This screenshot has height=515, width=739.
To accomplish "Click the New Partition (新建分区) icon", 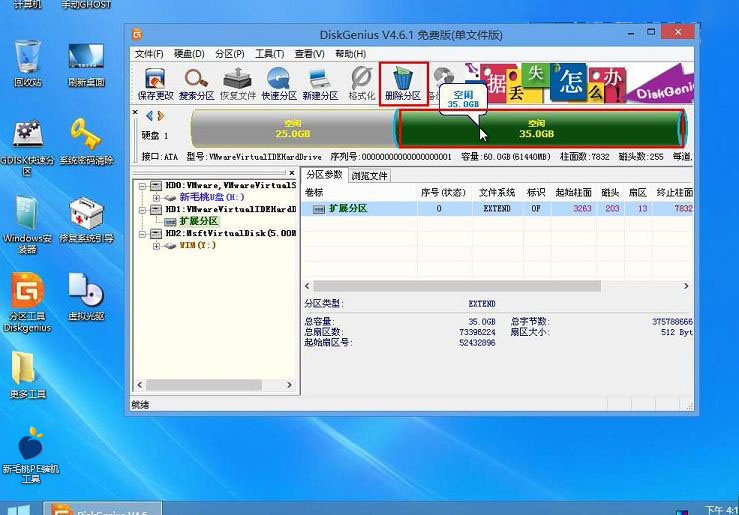I will pyautogui.click(x=320, y=84).
